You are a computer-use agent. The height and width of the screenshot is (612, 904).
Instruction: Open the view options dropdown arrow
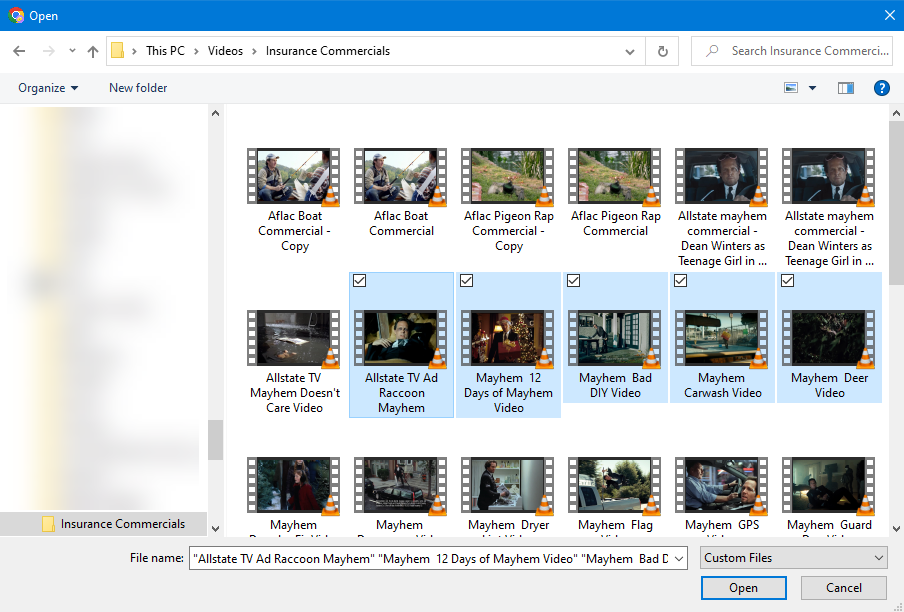point(812,88)
